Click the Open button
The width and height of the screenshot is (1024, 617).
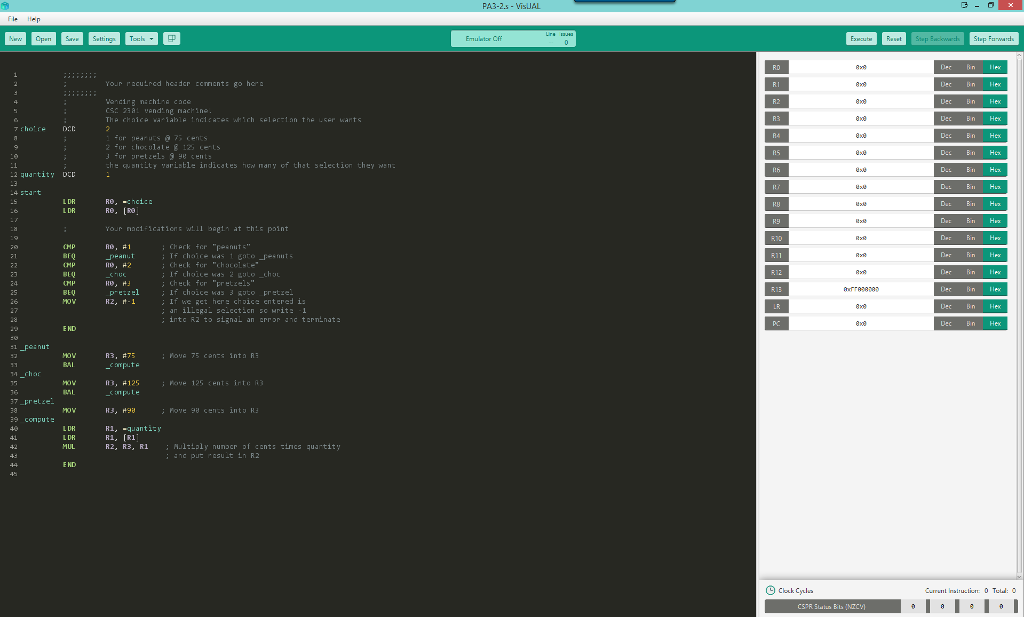(43, 38)
